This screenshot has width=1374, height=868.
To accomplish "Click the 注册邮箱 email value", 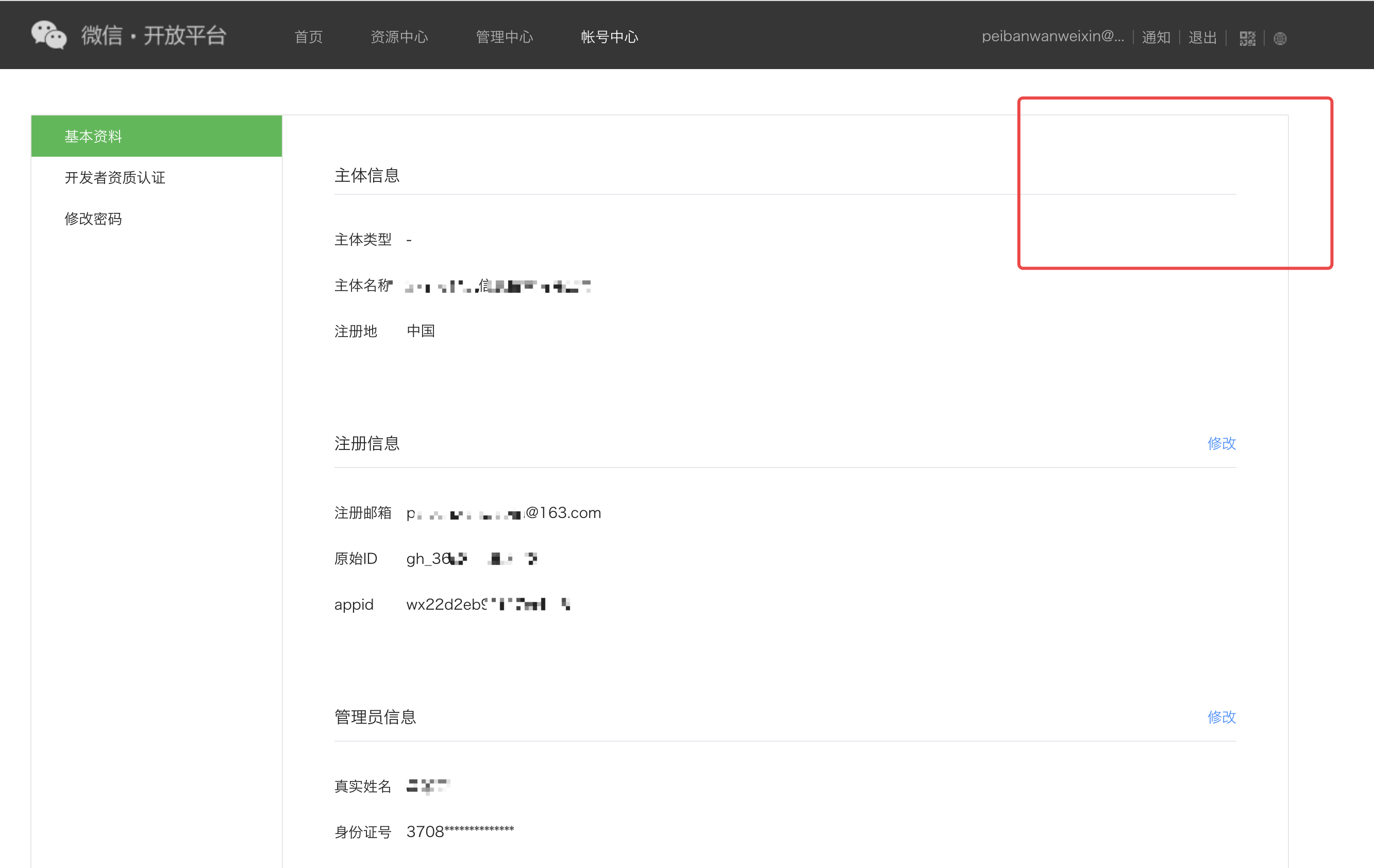I will 503,513.
